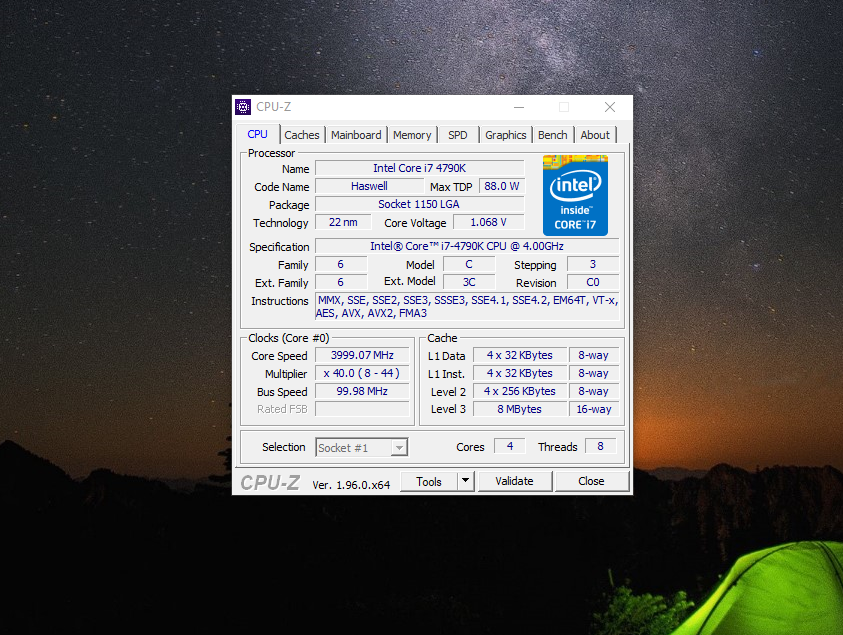Click the Technology value 22 nm
Screen dimensions: 843x635
[x=344, y=222]
